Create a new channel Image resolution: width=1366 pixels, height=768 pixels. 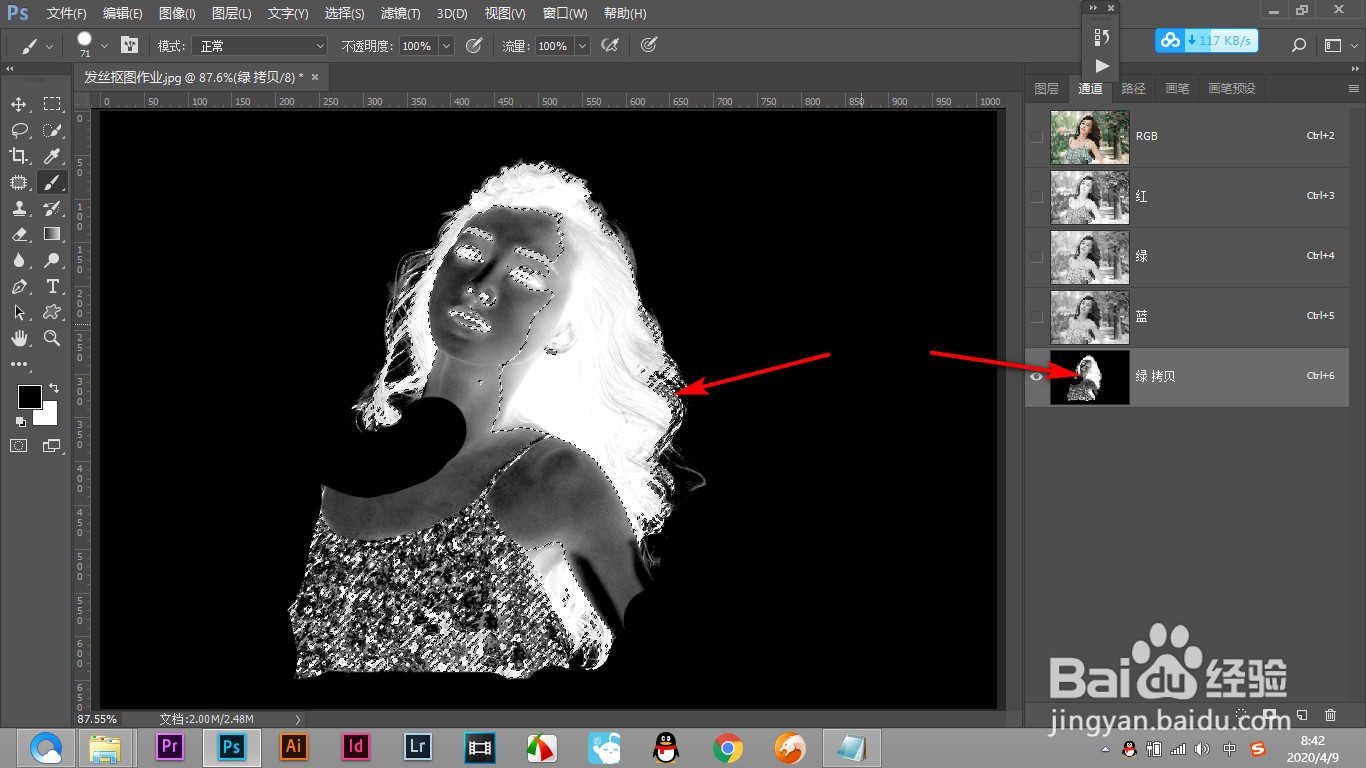1302,715
